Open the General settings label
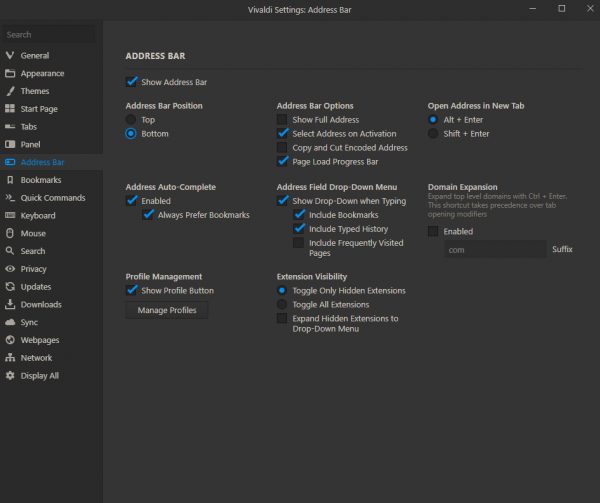The height and width of the screenshot is (503, 600). click(x=35, y=55)
